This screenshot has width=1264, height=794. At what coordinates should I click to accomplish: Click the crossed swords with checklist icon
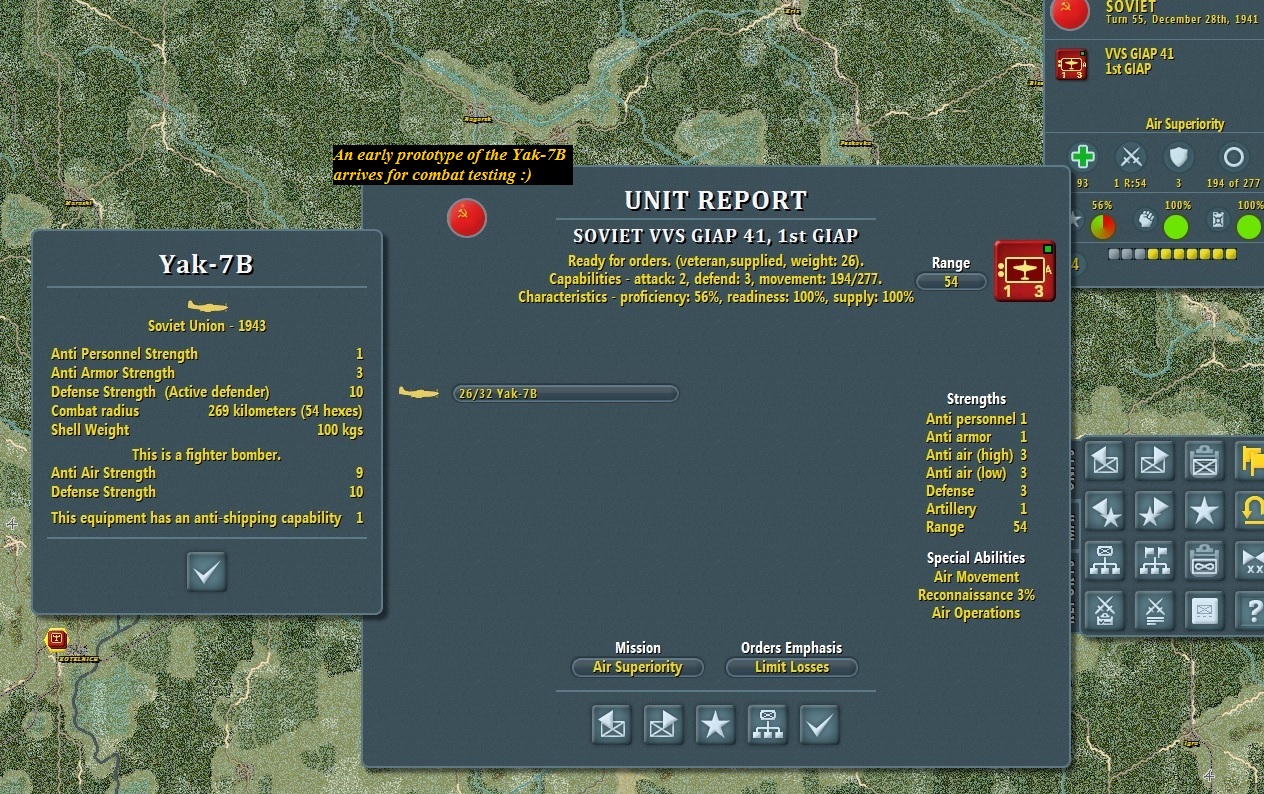pyautogui.click(x=1104, y=609)
